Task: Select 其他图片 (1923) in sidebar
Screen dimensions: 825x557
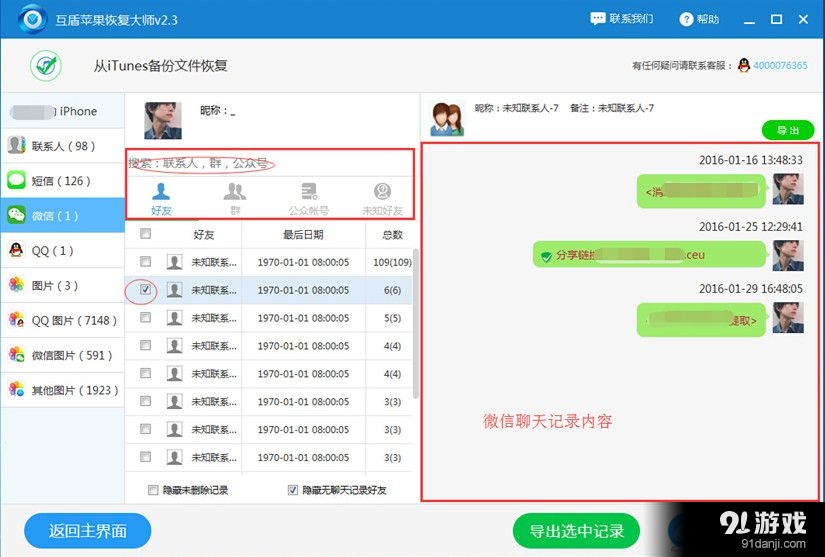Action: tap(63, 390)
